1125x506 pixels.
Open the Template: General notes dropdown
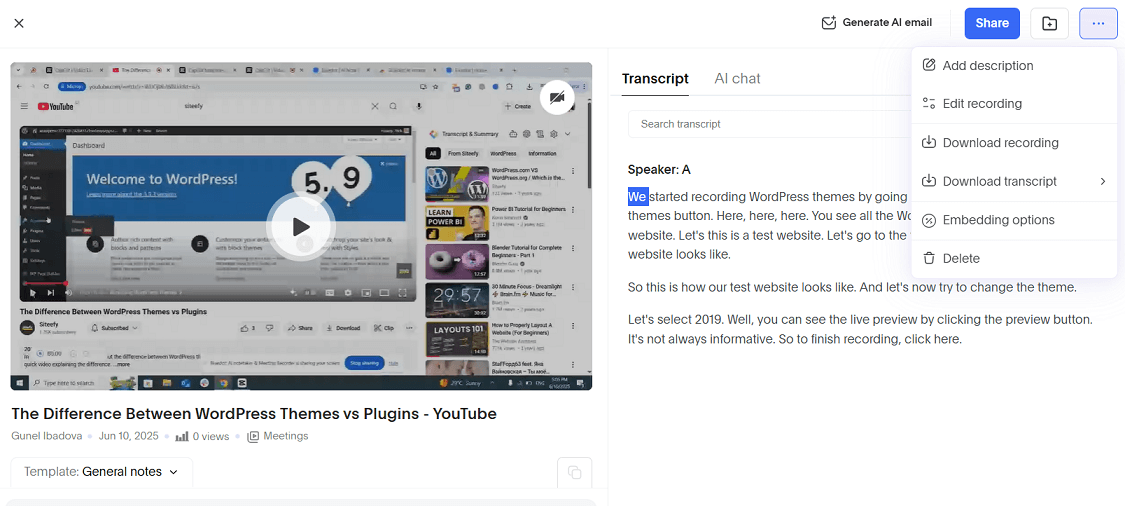(101, 472)
